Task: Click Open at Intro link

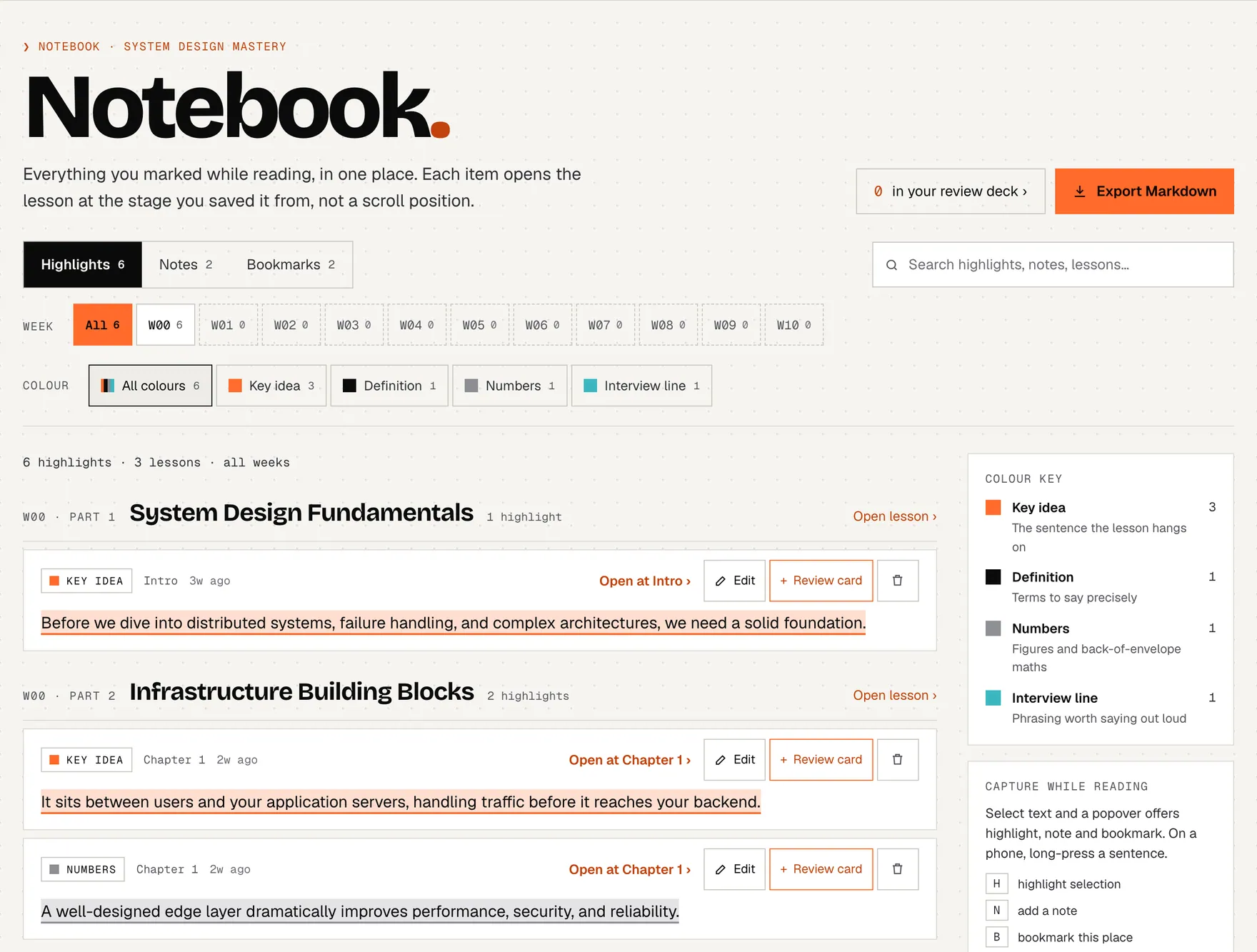Action: (645, 581)
